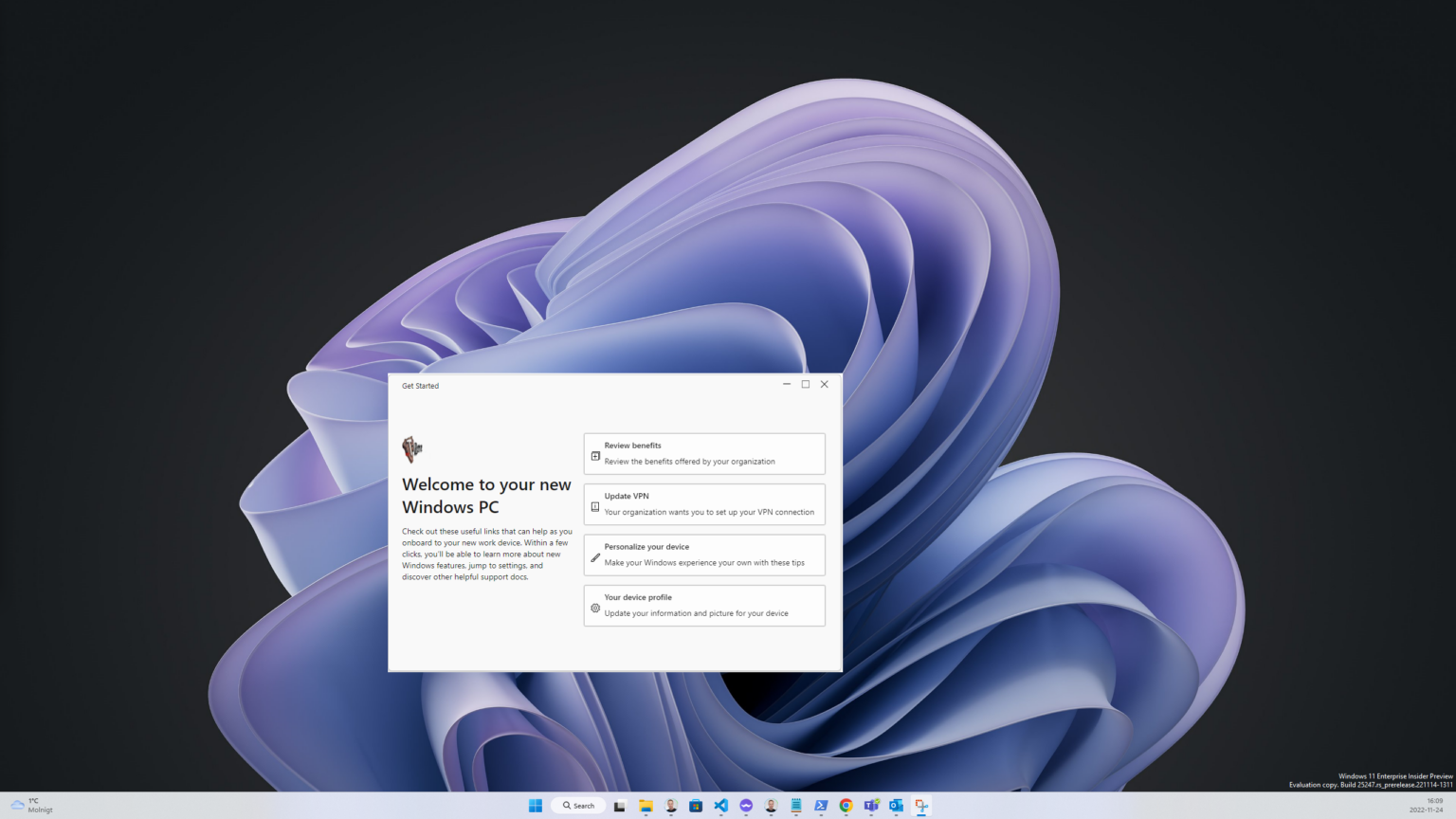Click the Search box in the taskbar
1456x819 pixels.
click(578, 805)
